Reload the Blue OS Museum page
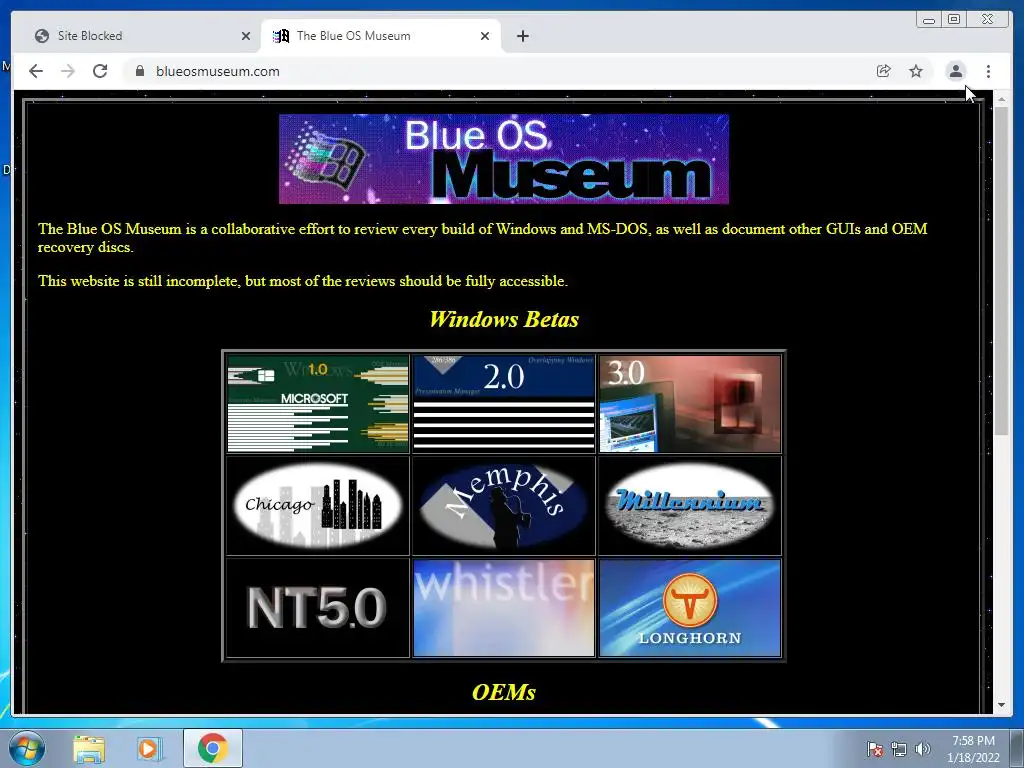Viewport: 1024px width, 768px height. click(x=100, y=71)
